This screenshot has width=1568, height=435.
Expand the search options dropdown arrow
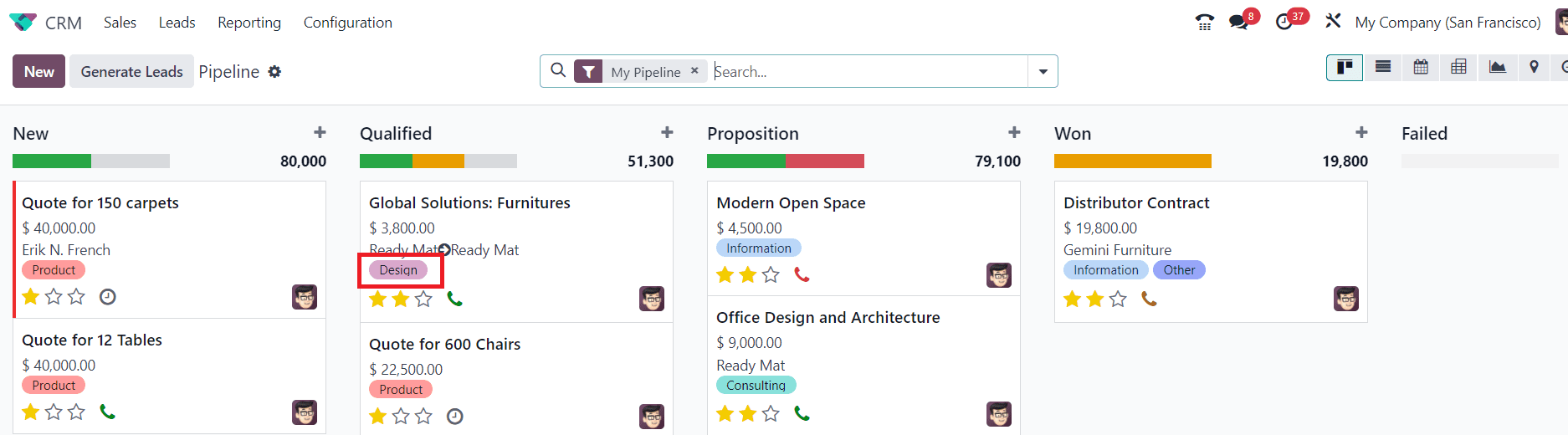(1043, 71)
